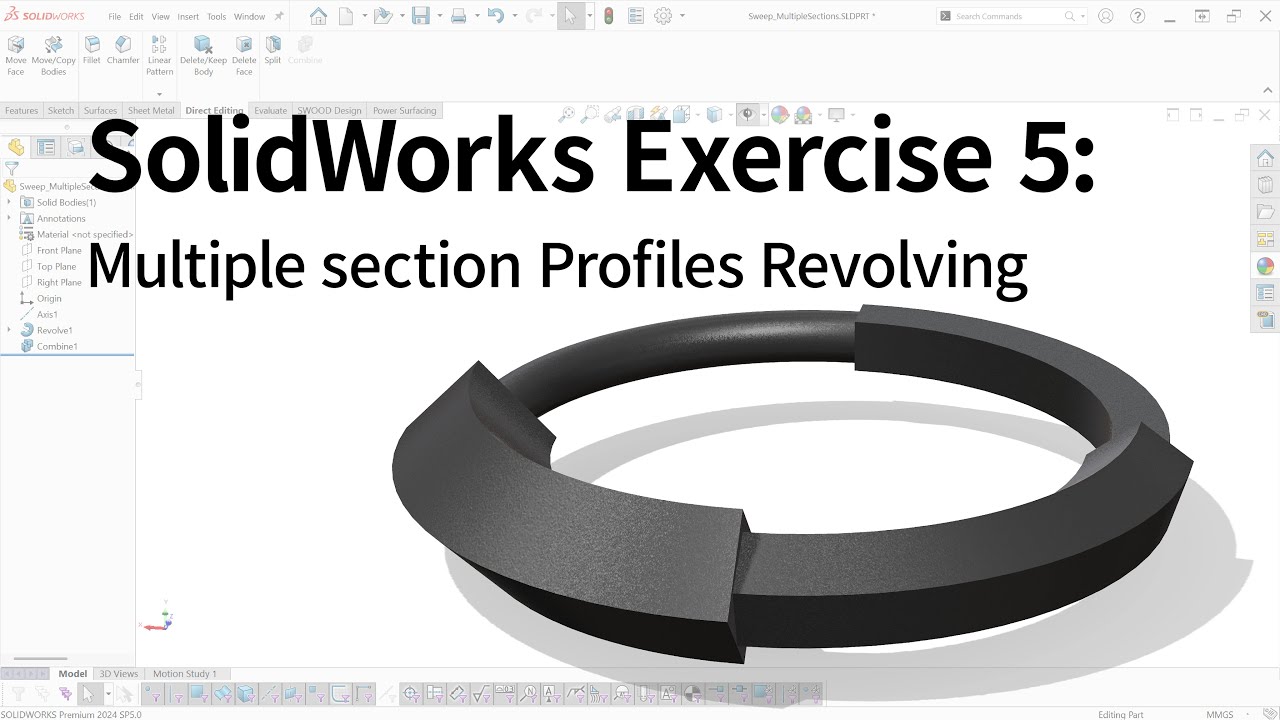Viewport: 1280px width, 720px height.
Task: Toggle the Select cursor in filter bar
Action: click(88, 693)
